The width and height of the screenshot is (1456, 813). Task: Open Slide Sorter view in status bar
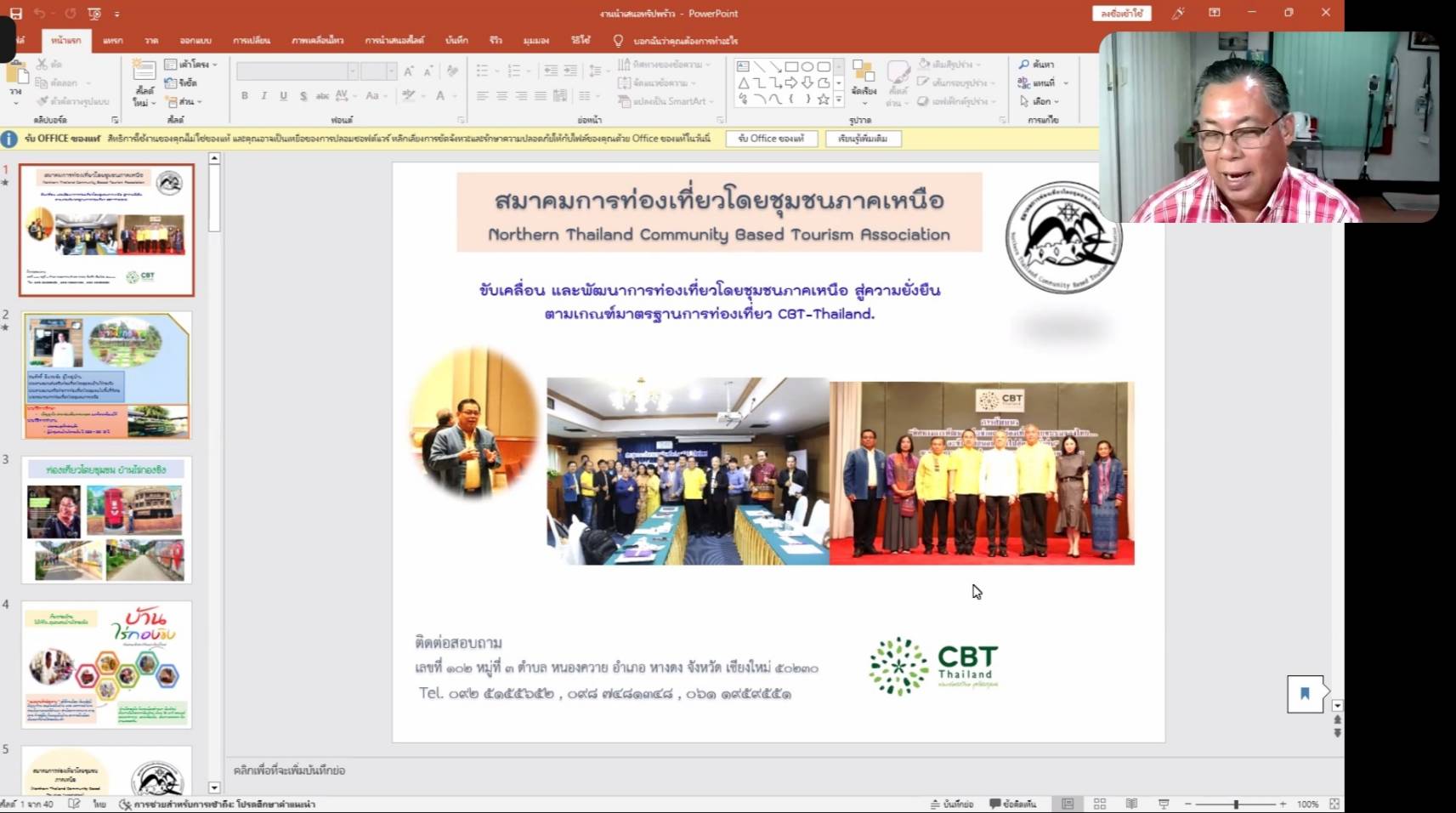1099,804
